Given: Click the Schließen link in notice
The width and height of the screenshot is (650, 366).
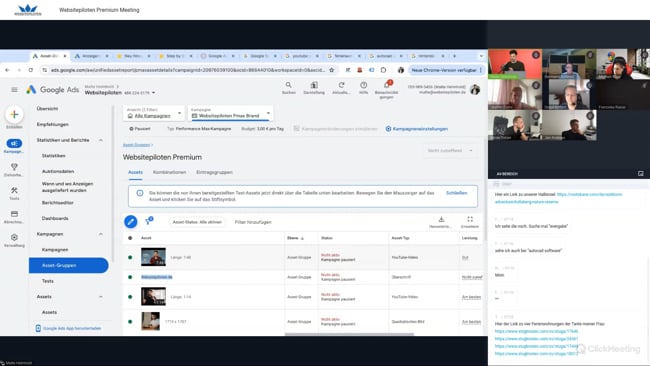Looking at the screenshot, I should (456, 193).
